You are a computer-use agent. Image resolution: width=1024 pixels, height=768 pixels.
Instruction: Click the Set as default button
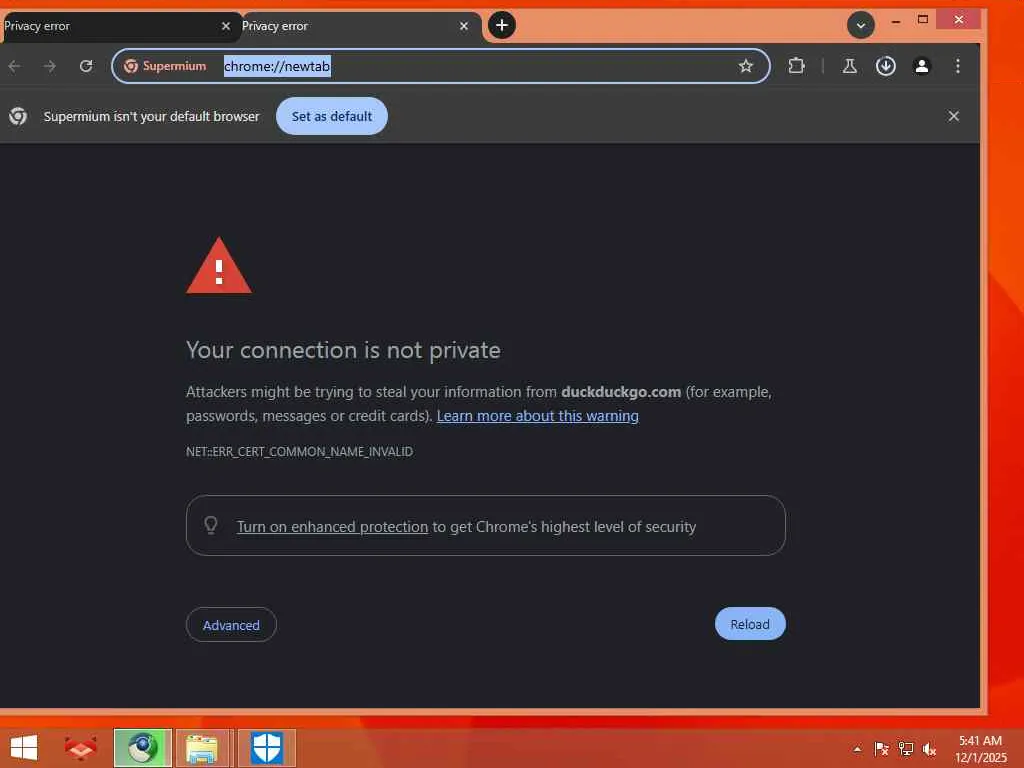pos(332,116)
